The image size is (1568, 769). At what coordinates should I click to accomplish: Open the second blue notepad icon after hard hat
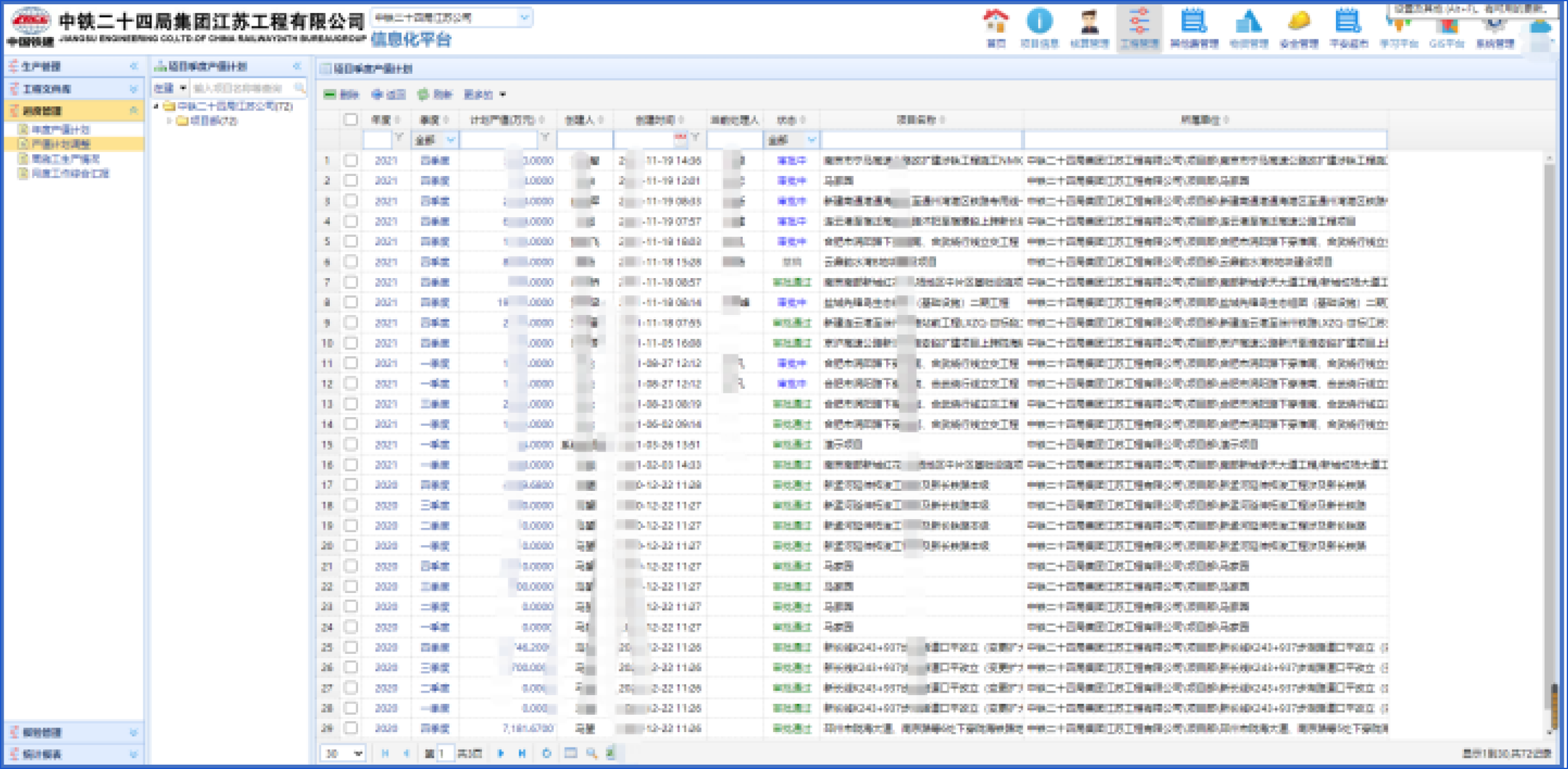(x=1348, y=22)
